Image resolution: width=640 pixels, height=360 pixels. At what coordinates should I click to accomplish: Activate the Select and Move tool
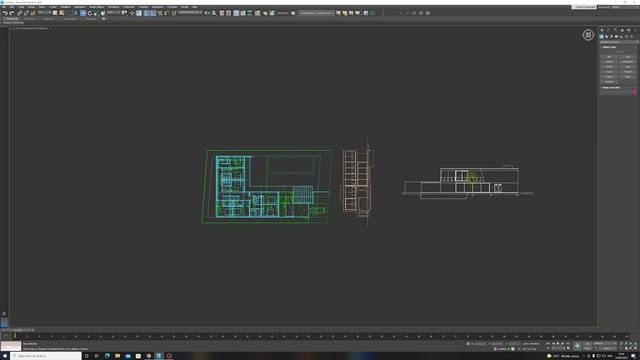pos(83,13)
